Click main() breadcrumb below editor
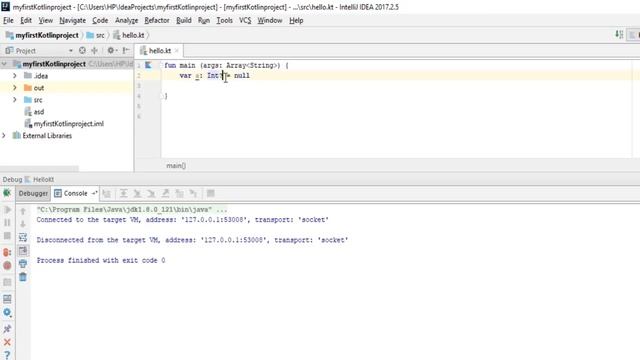 click(176, 166)
